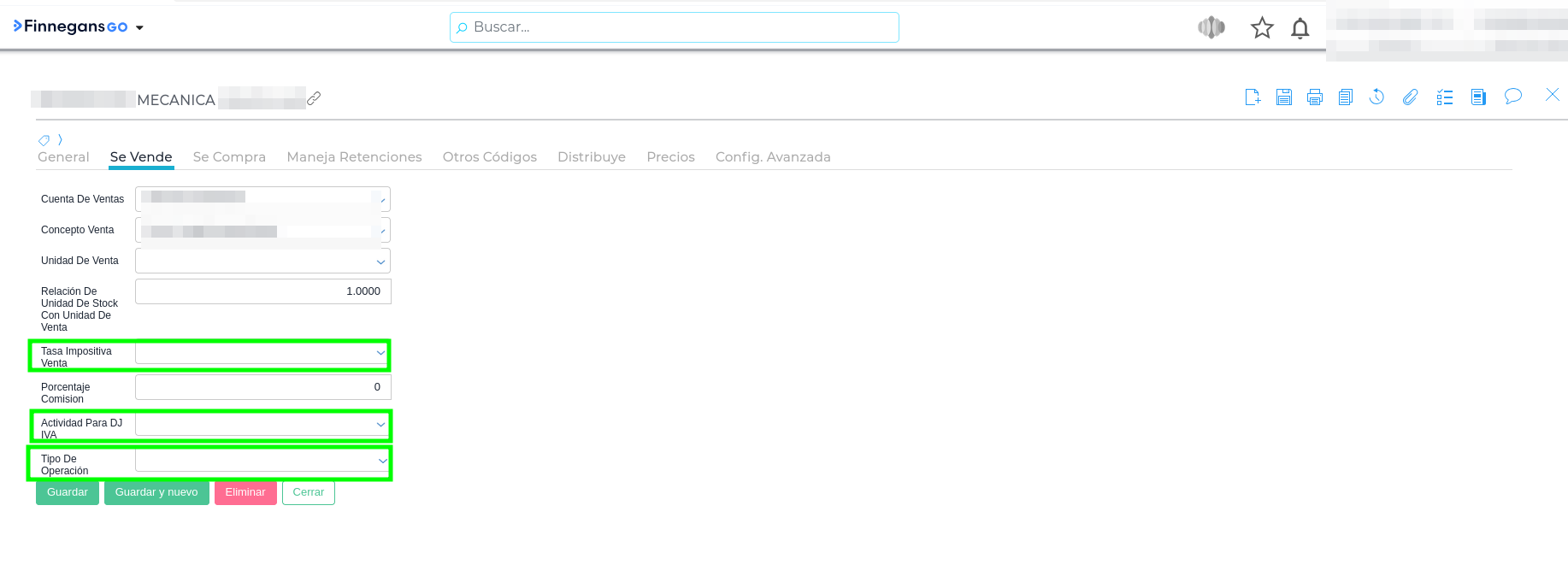Expand the Tipo De Operación dropdown

tap(382, 461)
